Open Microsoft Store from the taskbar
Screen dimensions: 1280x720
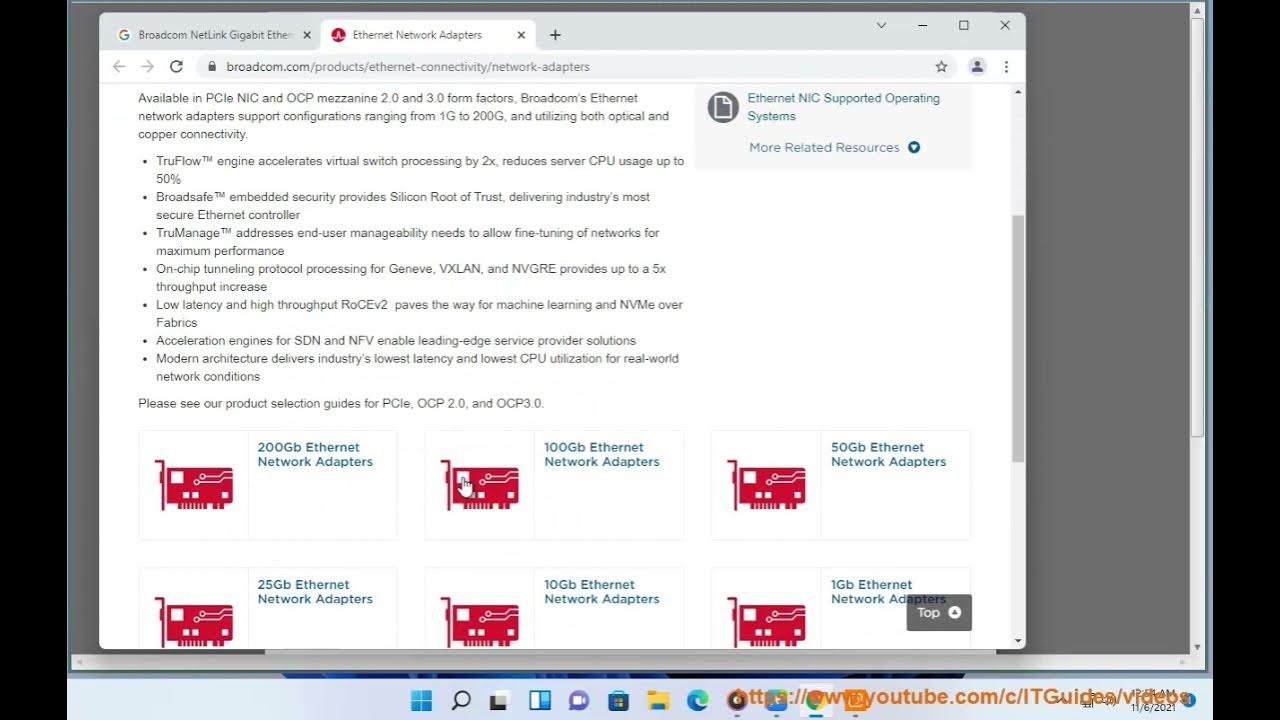pos(618,700)
